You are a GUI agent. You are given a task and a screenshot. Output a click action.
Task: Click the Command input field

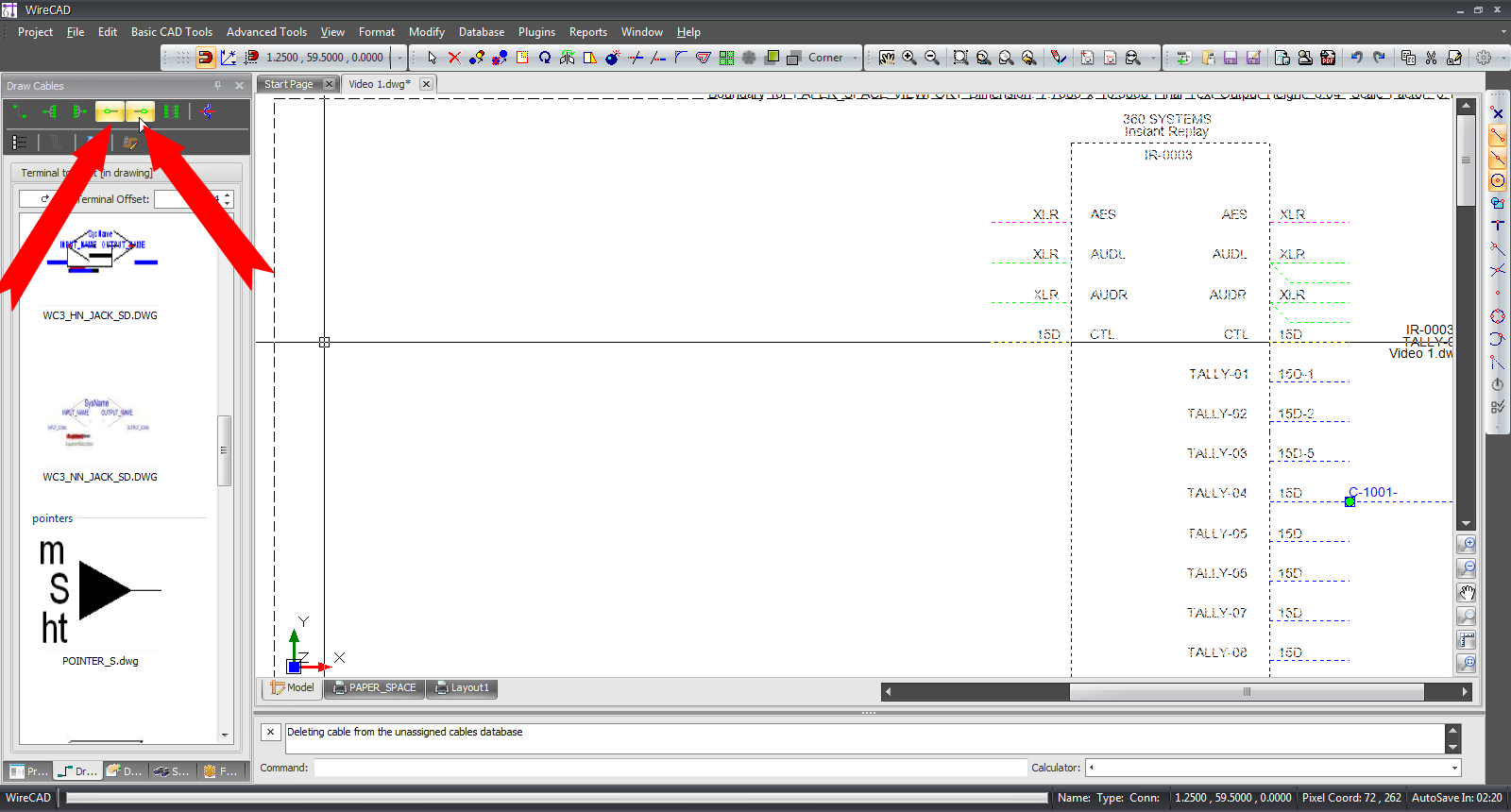[x=670, y=768]
